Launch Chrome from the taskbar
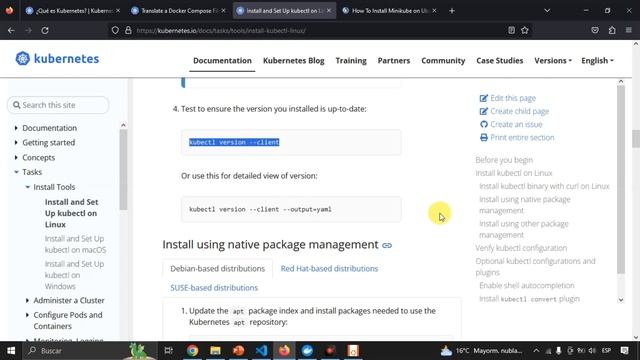Viewport: 640px width, 360px height. [x=192, y=351]
